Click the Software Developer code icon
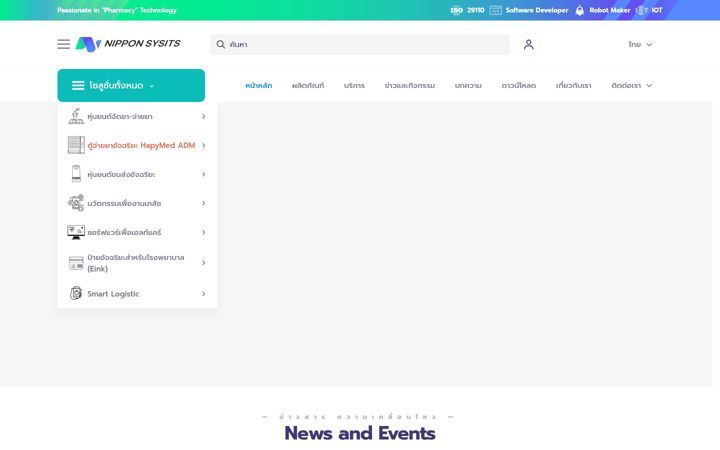 click(x=495, y=10)
